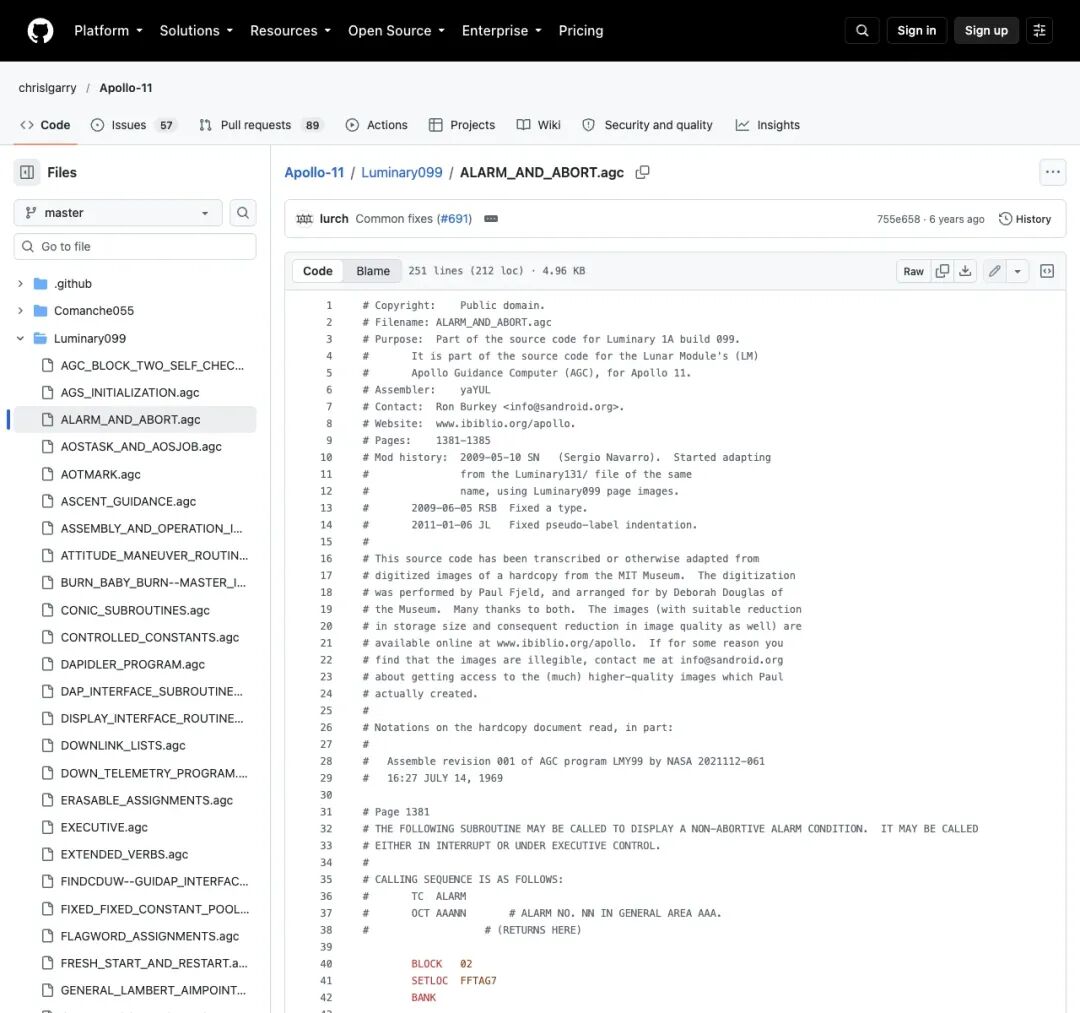Switch to the Code view toggle

318,271
